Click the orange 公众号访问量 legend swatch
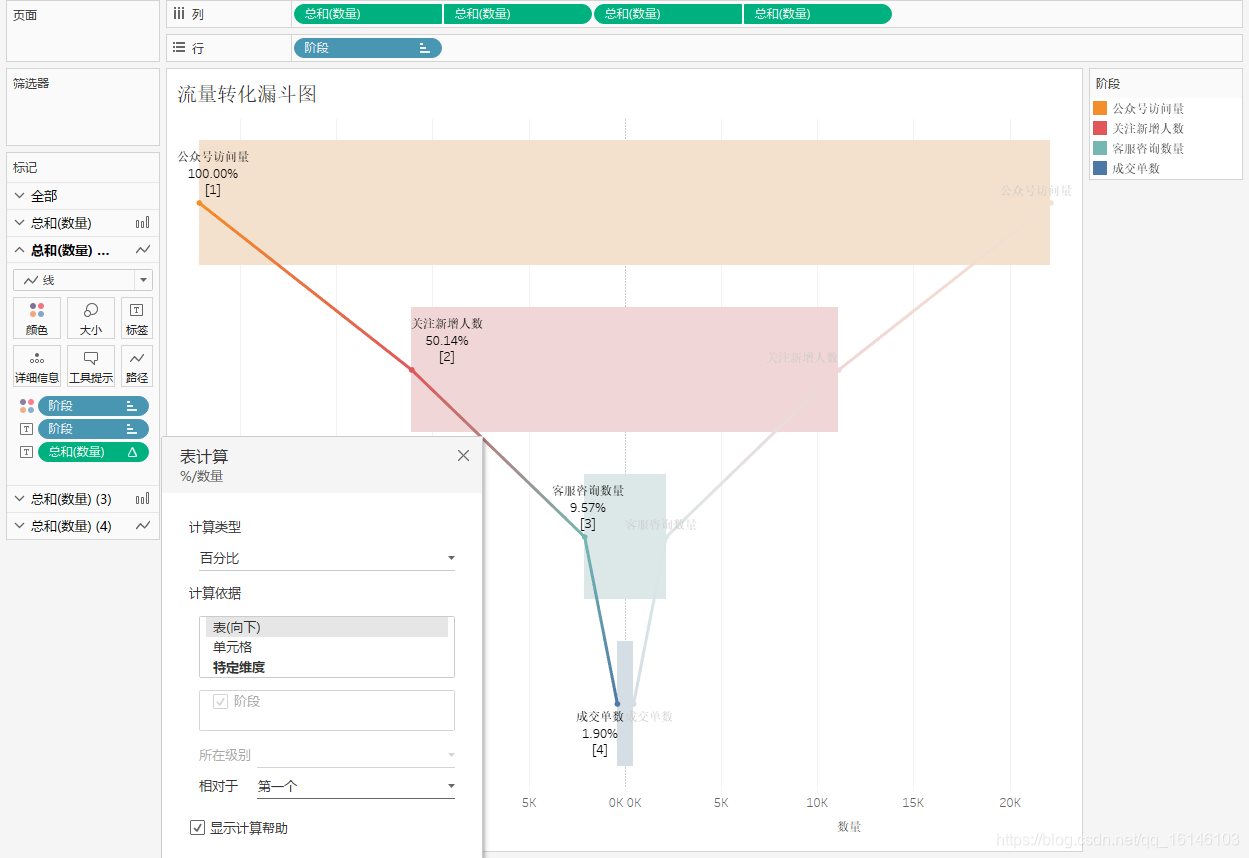 [1100, 108]
